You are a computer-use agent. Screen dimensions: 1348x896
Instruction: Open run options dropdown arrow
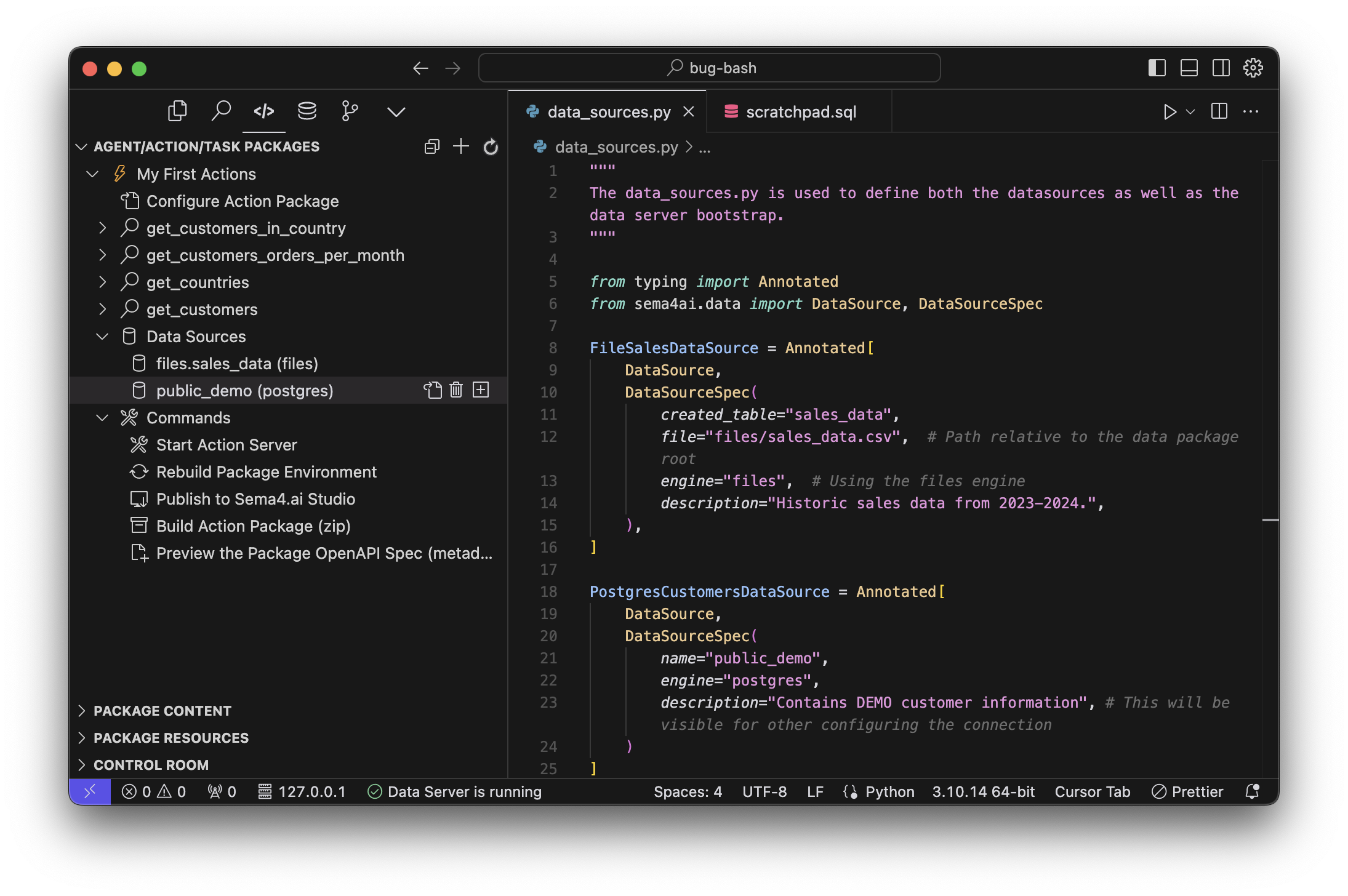point(1190,111)
